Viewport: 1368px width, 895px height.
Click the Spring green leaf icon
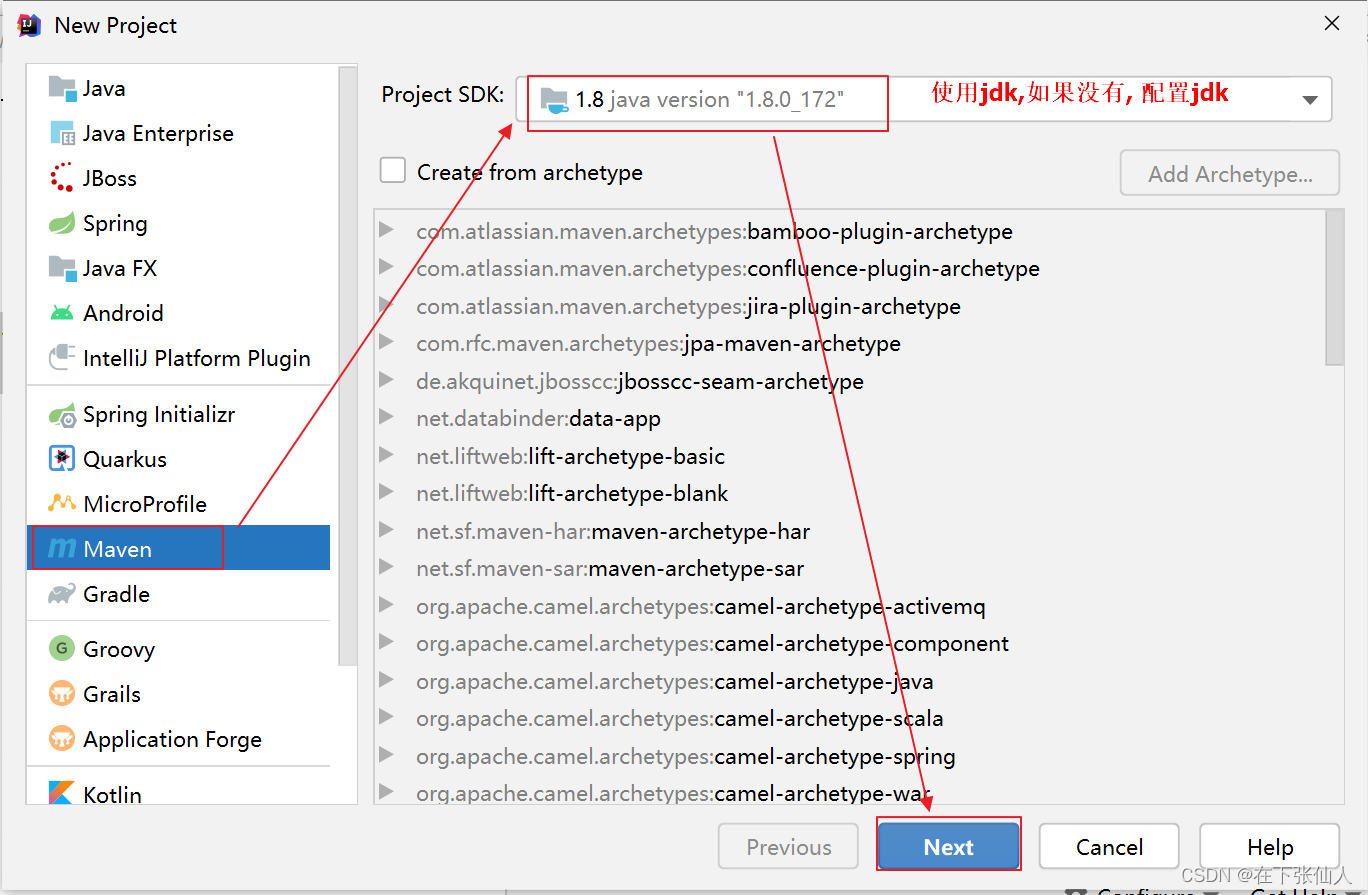(x=62, y=223)
